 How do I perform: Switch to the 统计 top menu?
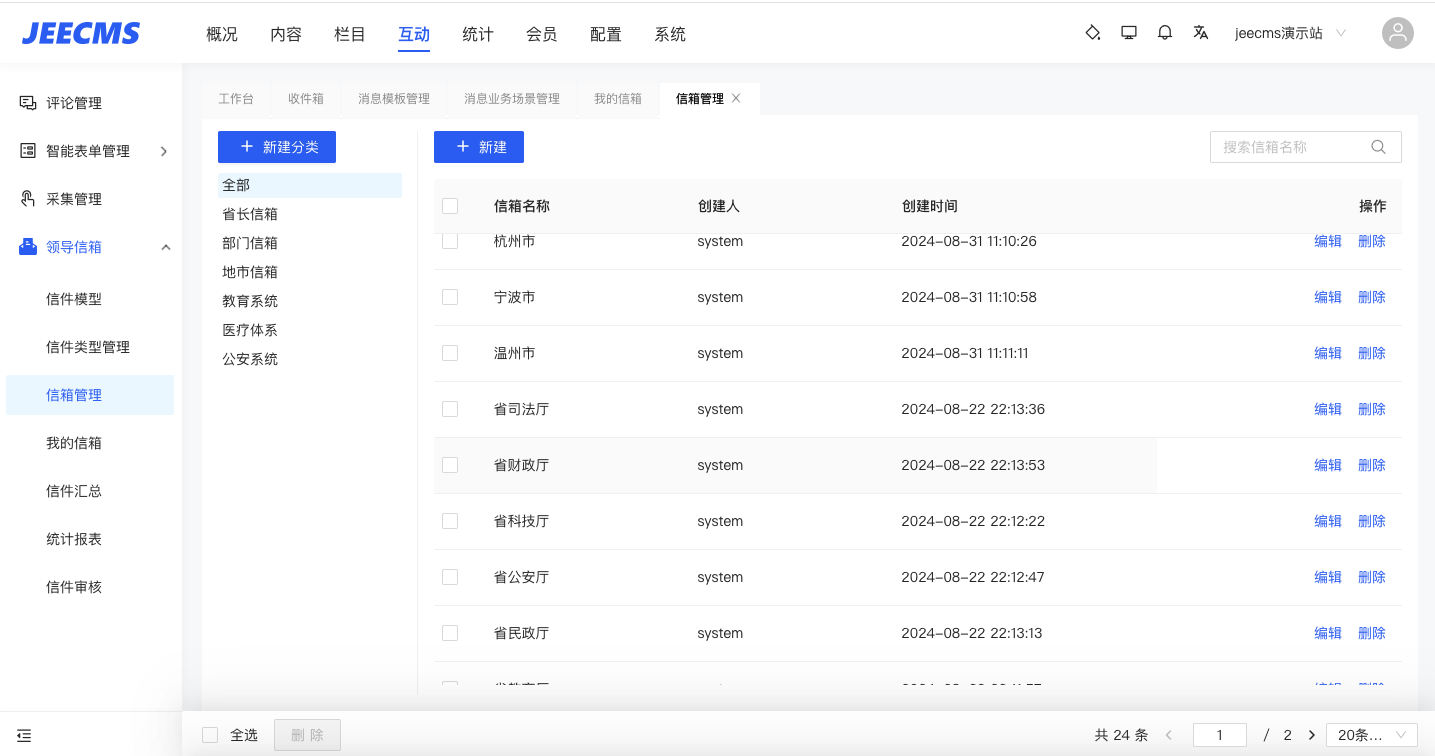click(478, 34)
